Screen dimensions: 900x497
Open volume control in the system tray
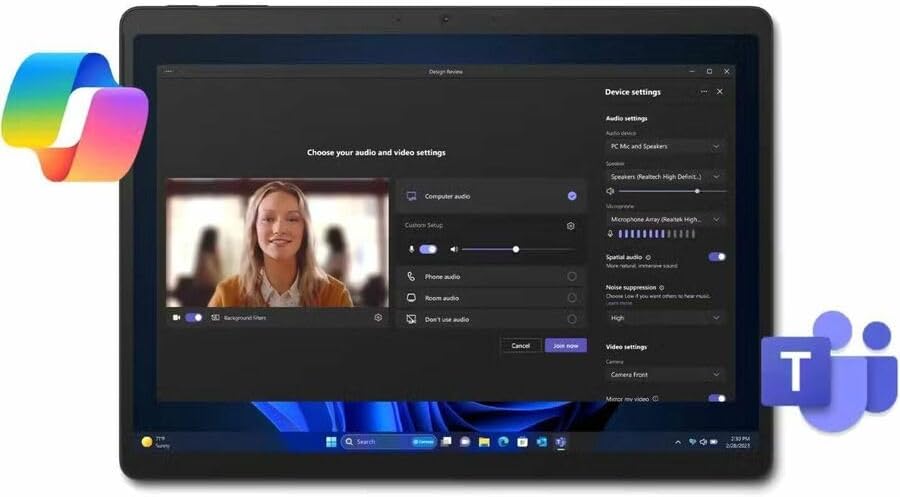coord(703,442)
